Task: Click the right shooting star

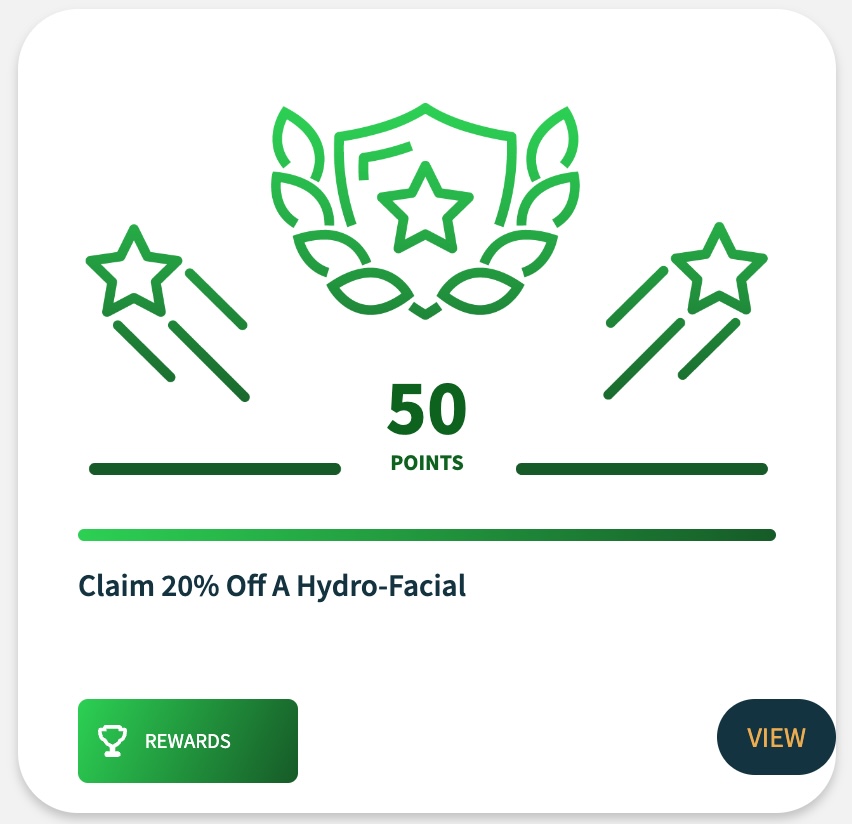Action: point(719,268)
